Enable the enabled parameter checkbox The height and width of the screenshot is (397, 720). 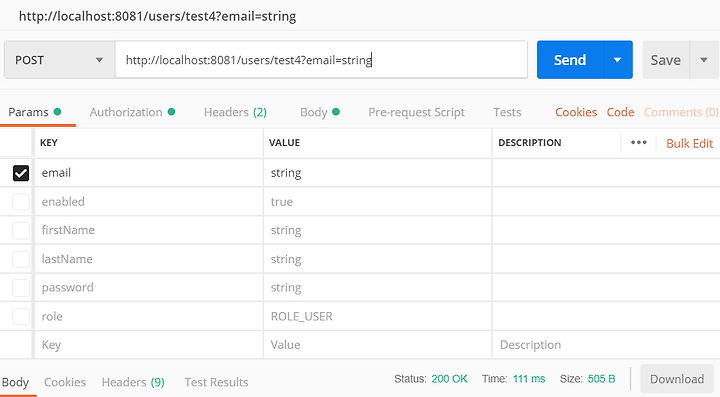click(21, 201)
